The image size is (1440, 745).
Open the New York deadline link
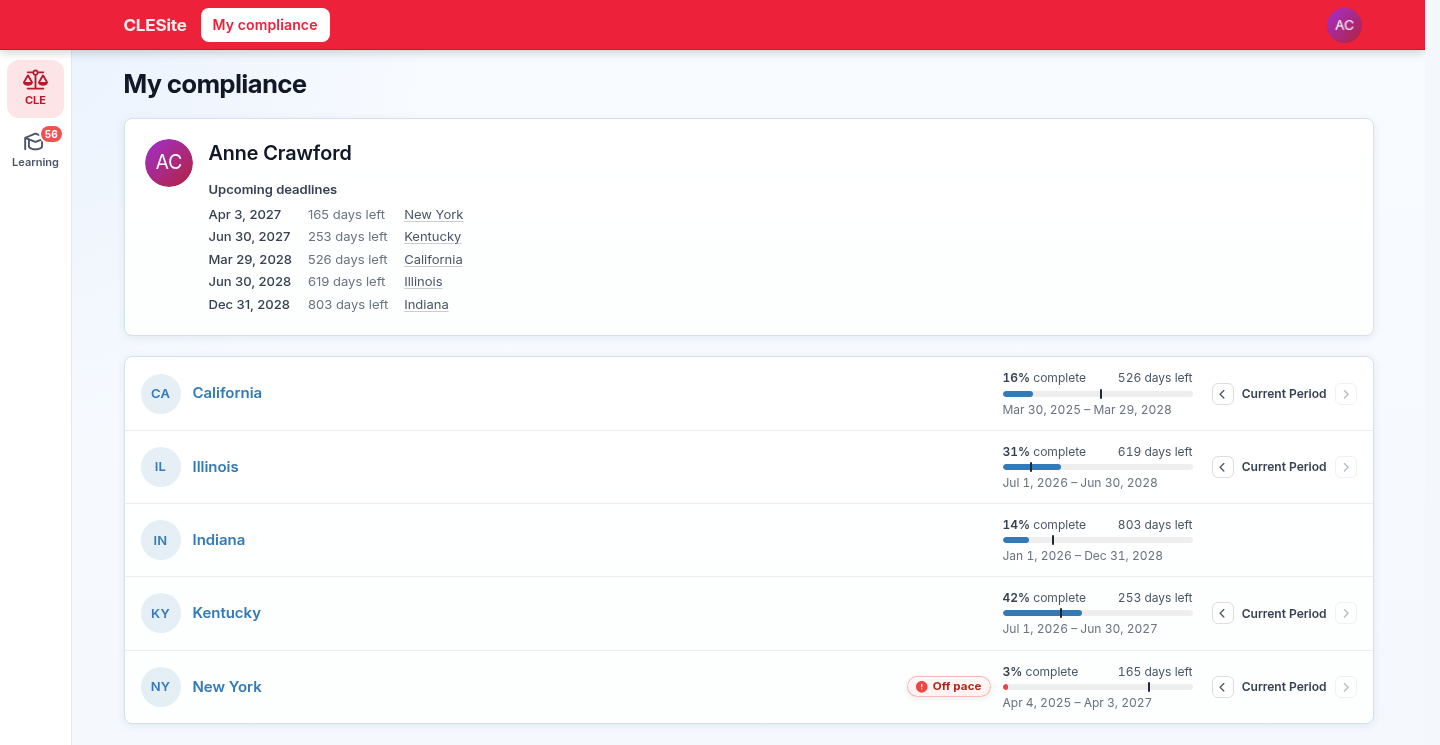tap(434, 215)
